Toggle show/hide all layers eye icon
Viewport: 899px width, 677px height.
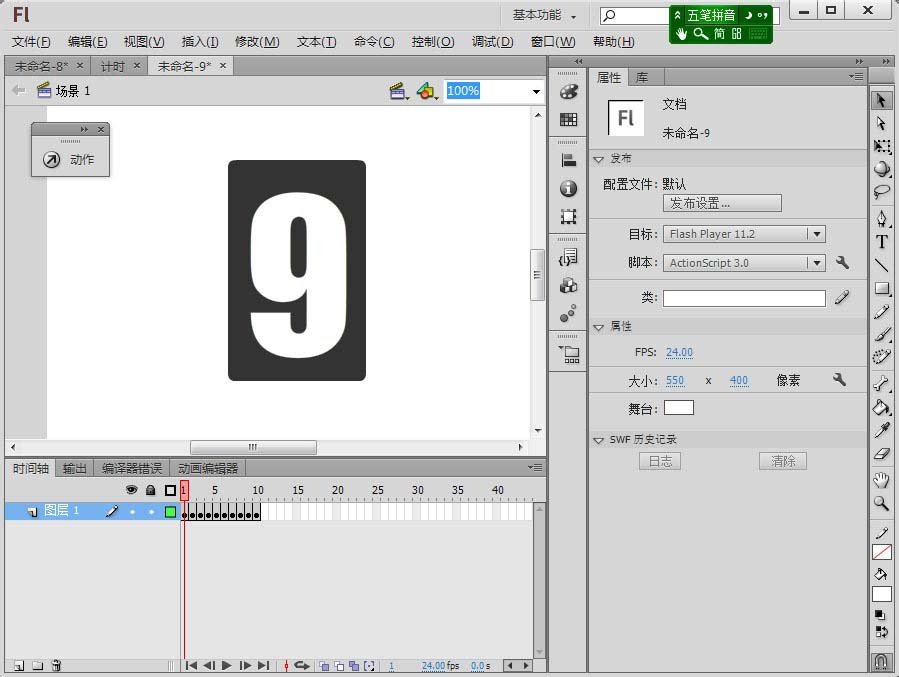click(131, 490)
